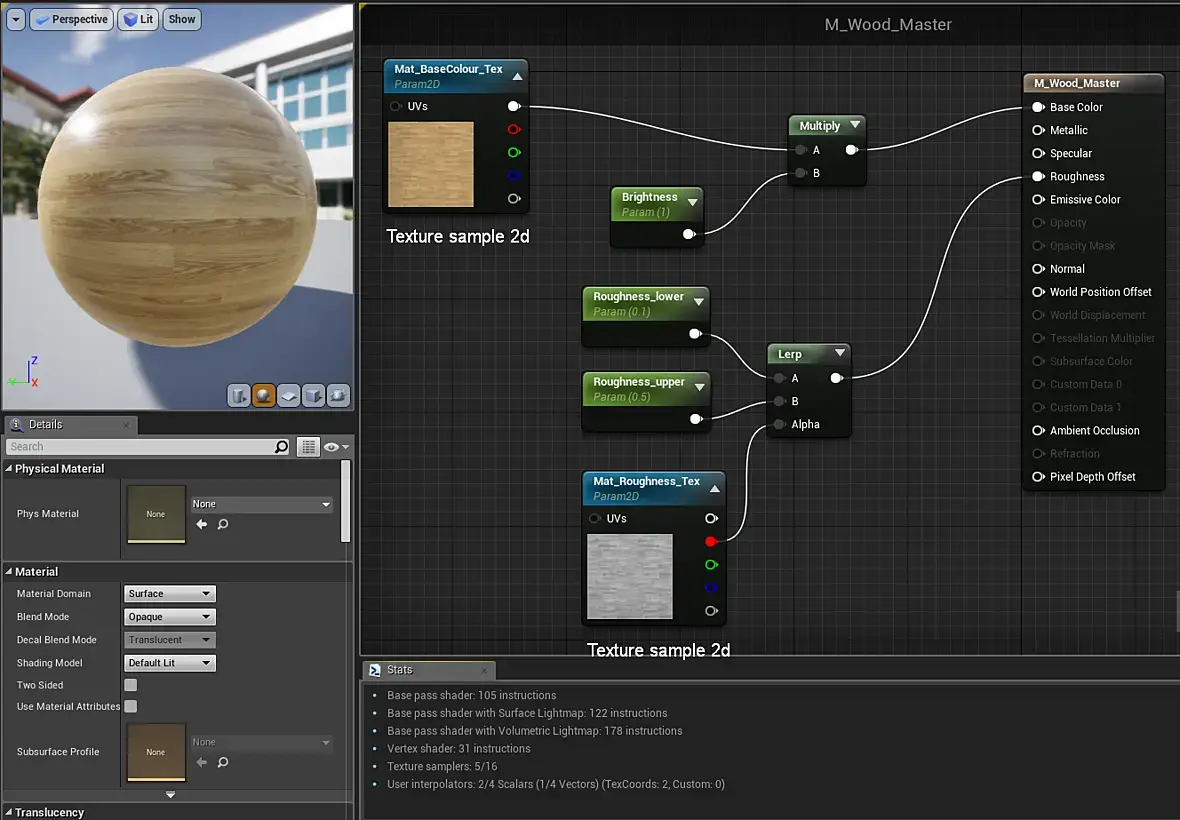Browse to Phys Material asset with magnifier icon
Image resolution: width=1180 pixels, height=820 pixels.
pos(223,524)
